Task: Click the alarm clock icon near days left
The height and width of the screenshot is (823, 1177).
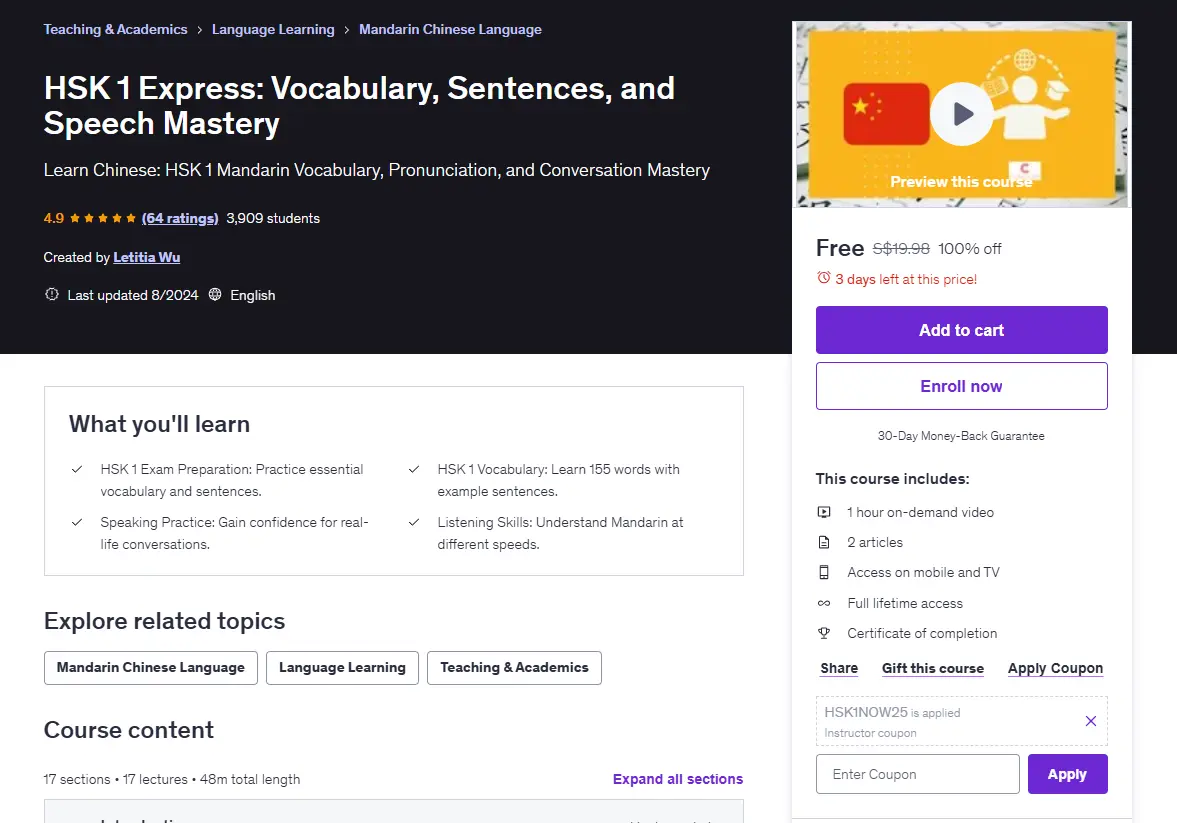Action: (823, 278)
